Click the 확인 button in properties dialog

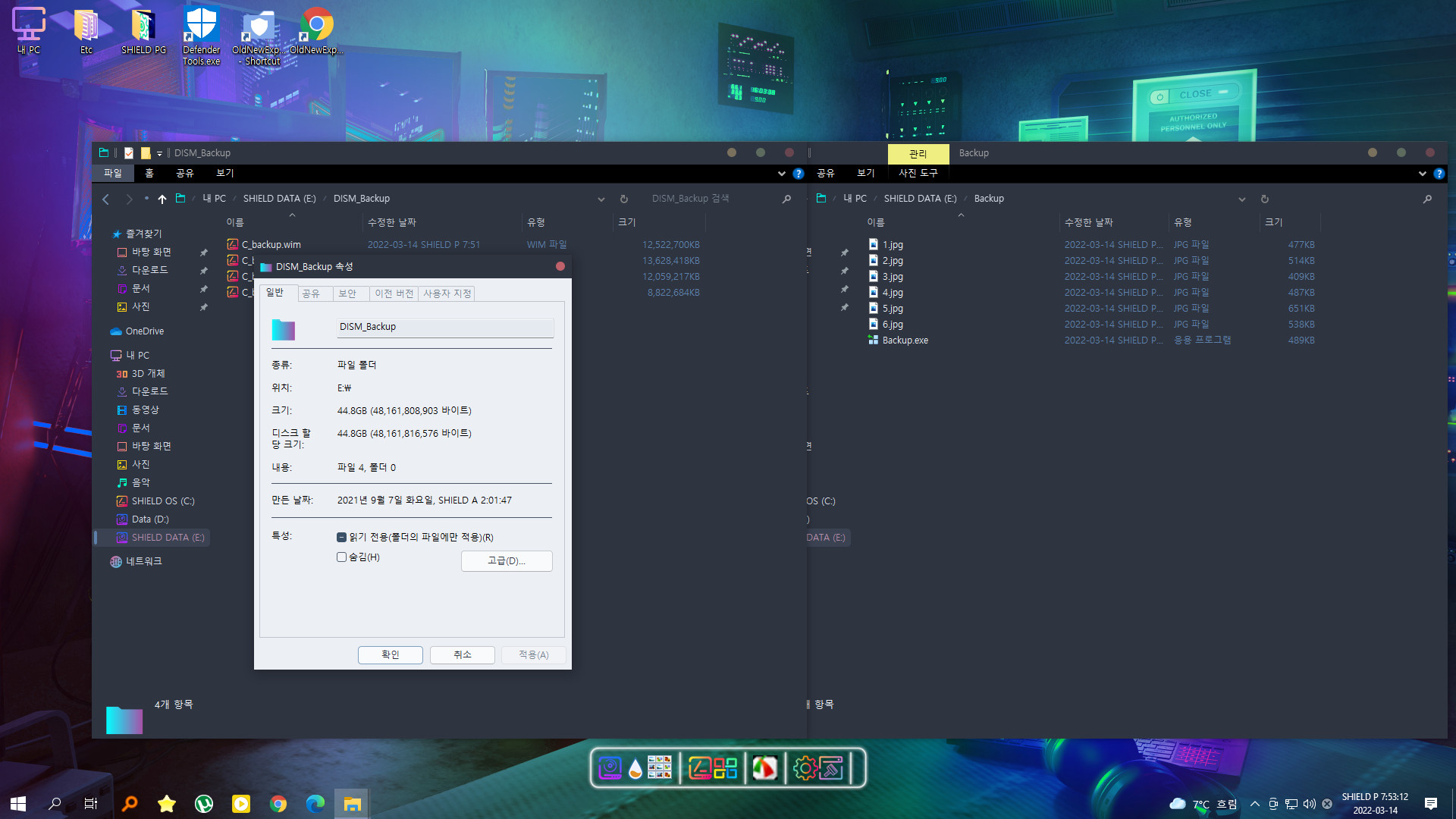click(x=391, y=655)
